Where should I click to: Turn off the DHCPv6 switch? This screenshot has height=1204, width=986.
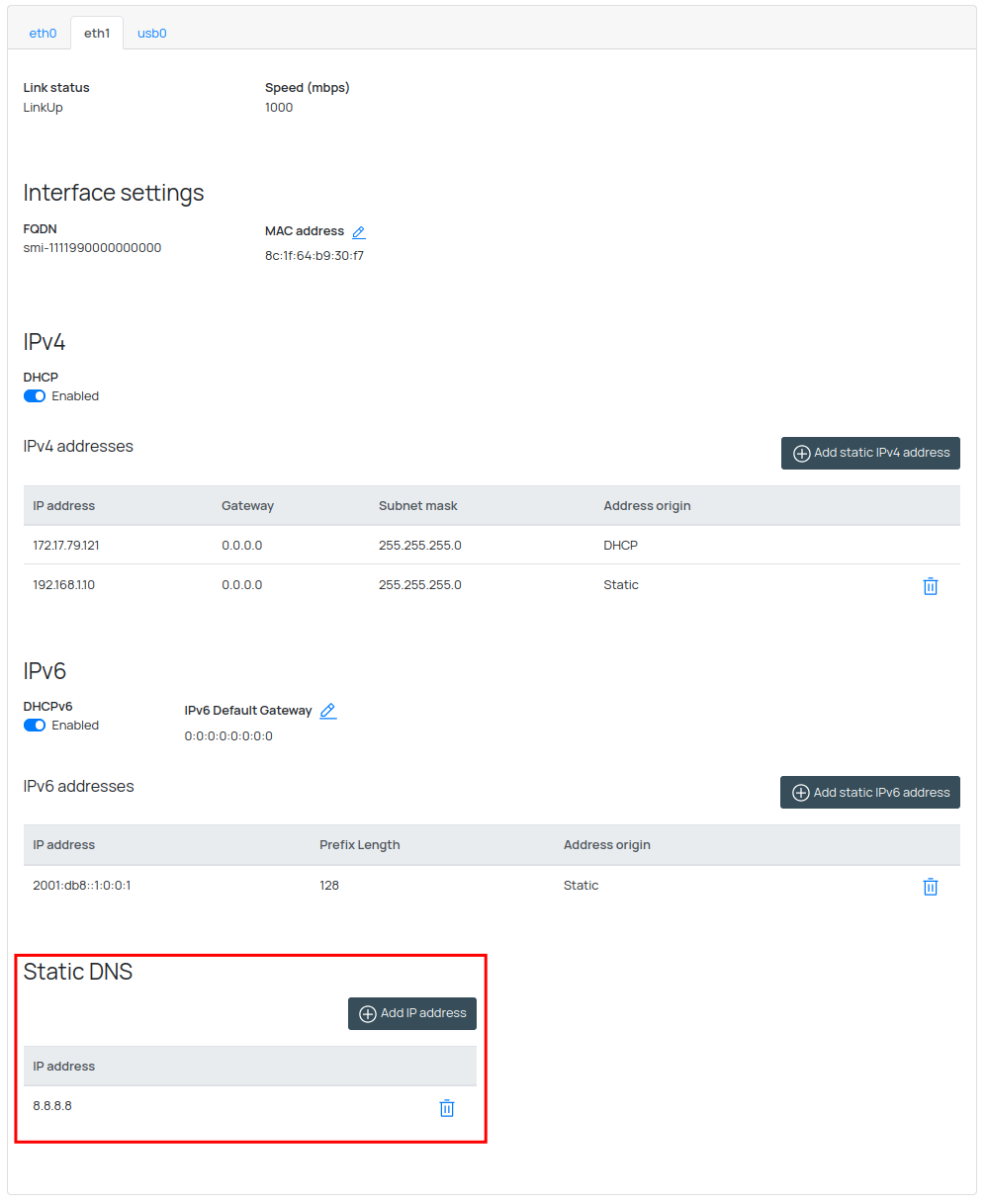[35, 726]
